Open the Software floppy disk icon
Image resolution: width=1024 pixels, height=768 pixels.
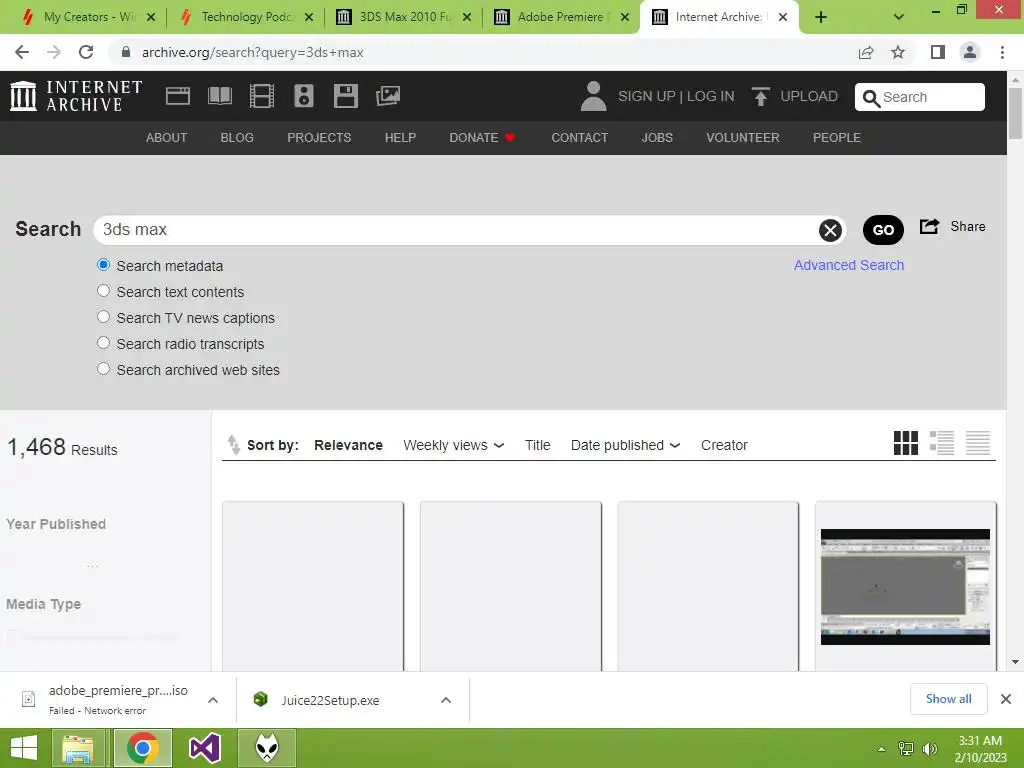345,96
